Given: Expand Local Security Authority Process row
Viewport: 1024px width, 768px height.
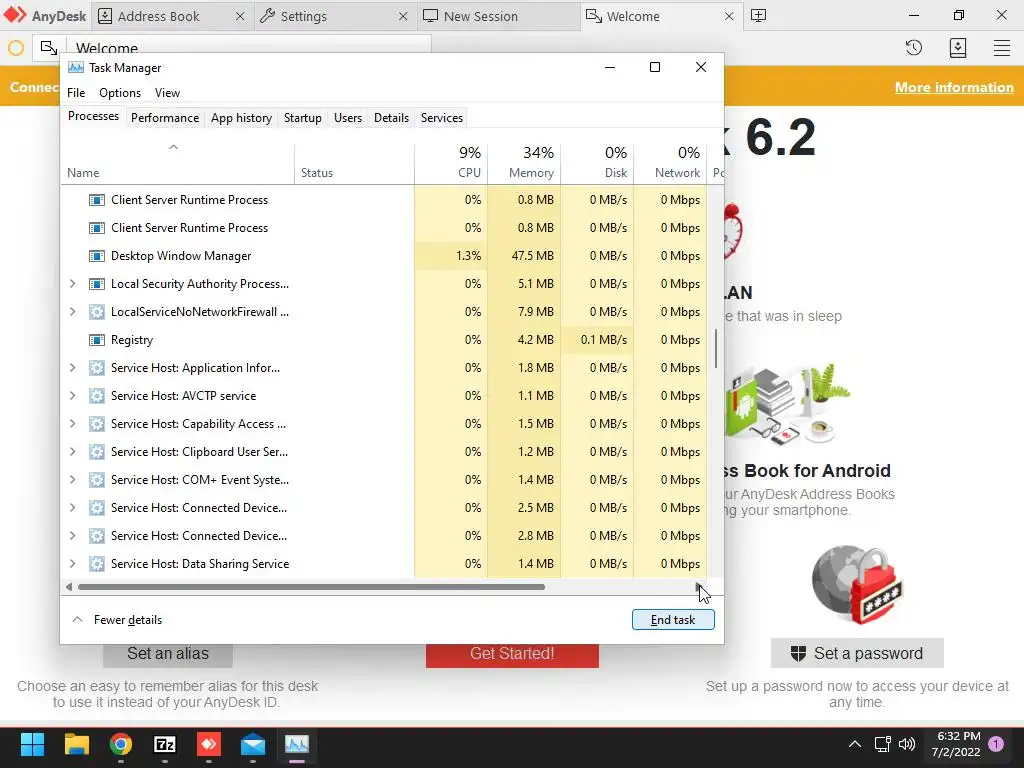Looking at the screenshot, I should [x=72, y=284].
